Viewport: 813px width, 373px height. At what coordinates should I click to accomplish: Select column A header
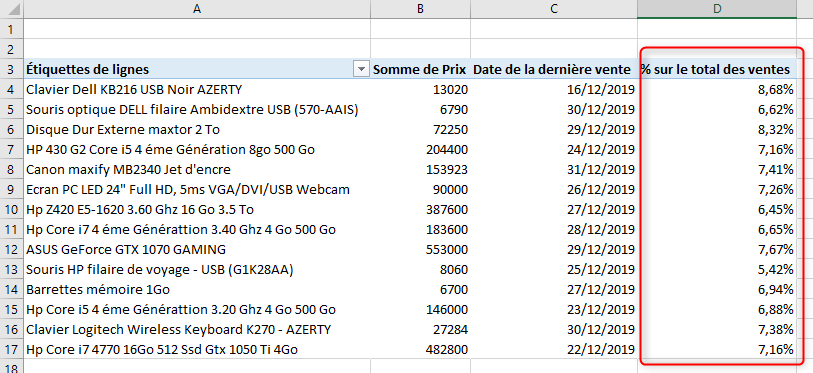(197, 9)
